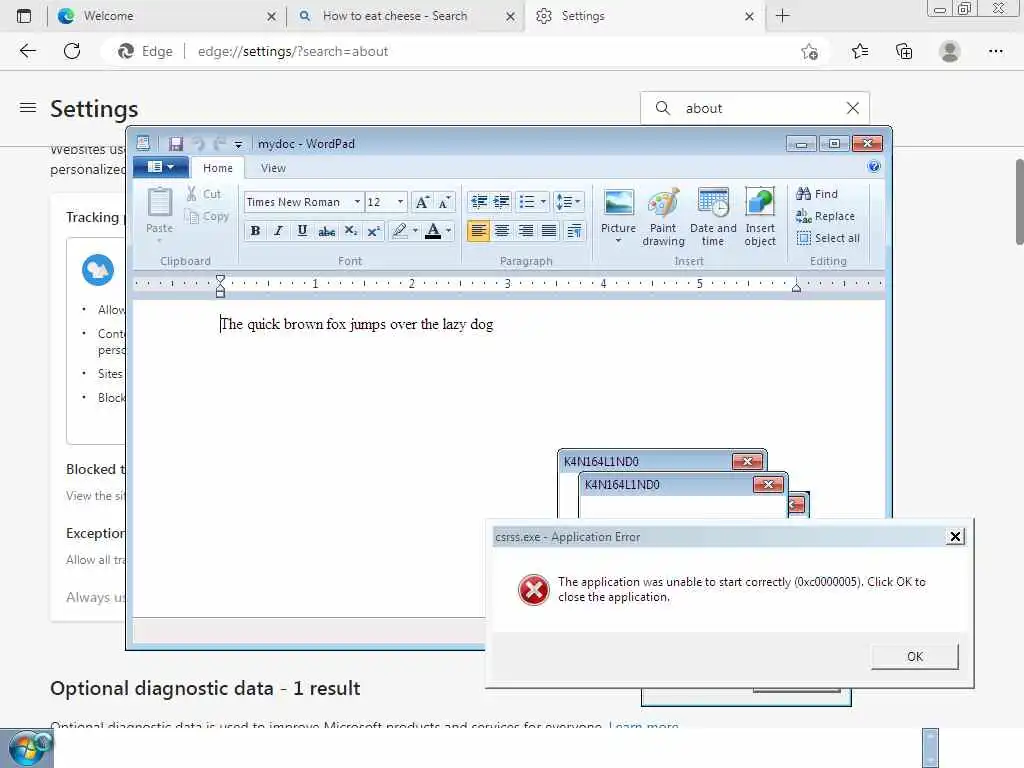This screenshot has width=1024, height=768.
Task: Apply the text highlight color
Action: coord(400,231)
